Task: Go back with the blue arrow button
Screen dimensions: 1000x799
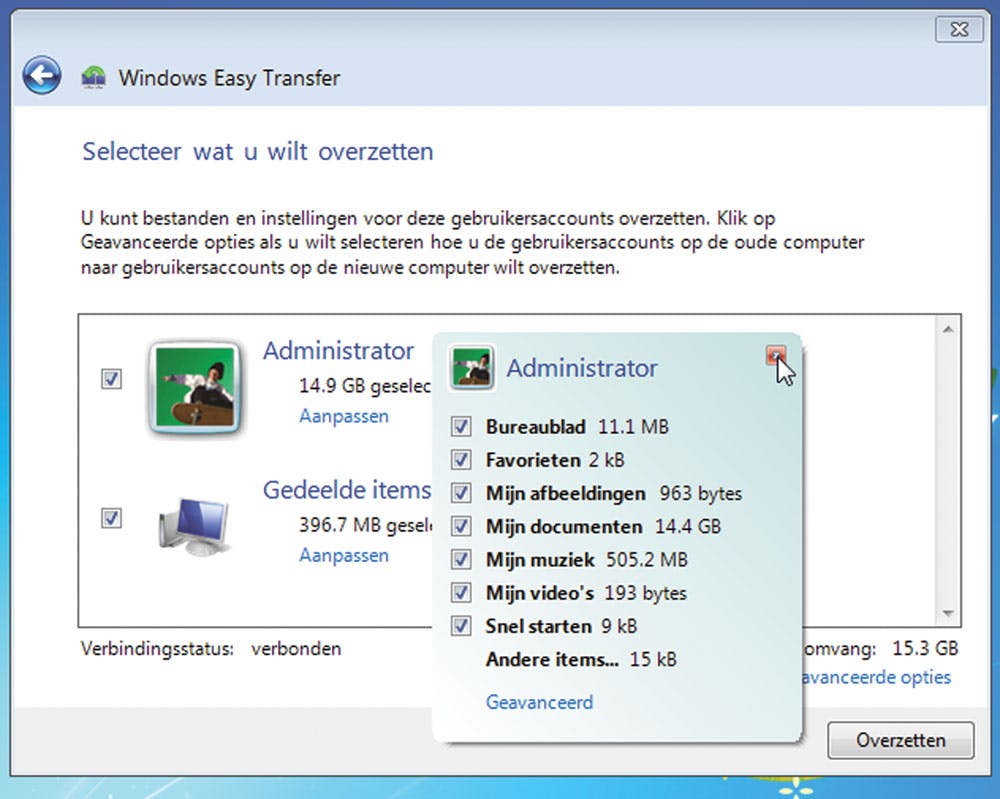Action: [42, 76]
